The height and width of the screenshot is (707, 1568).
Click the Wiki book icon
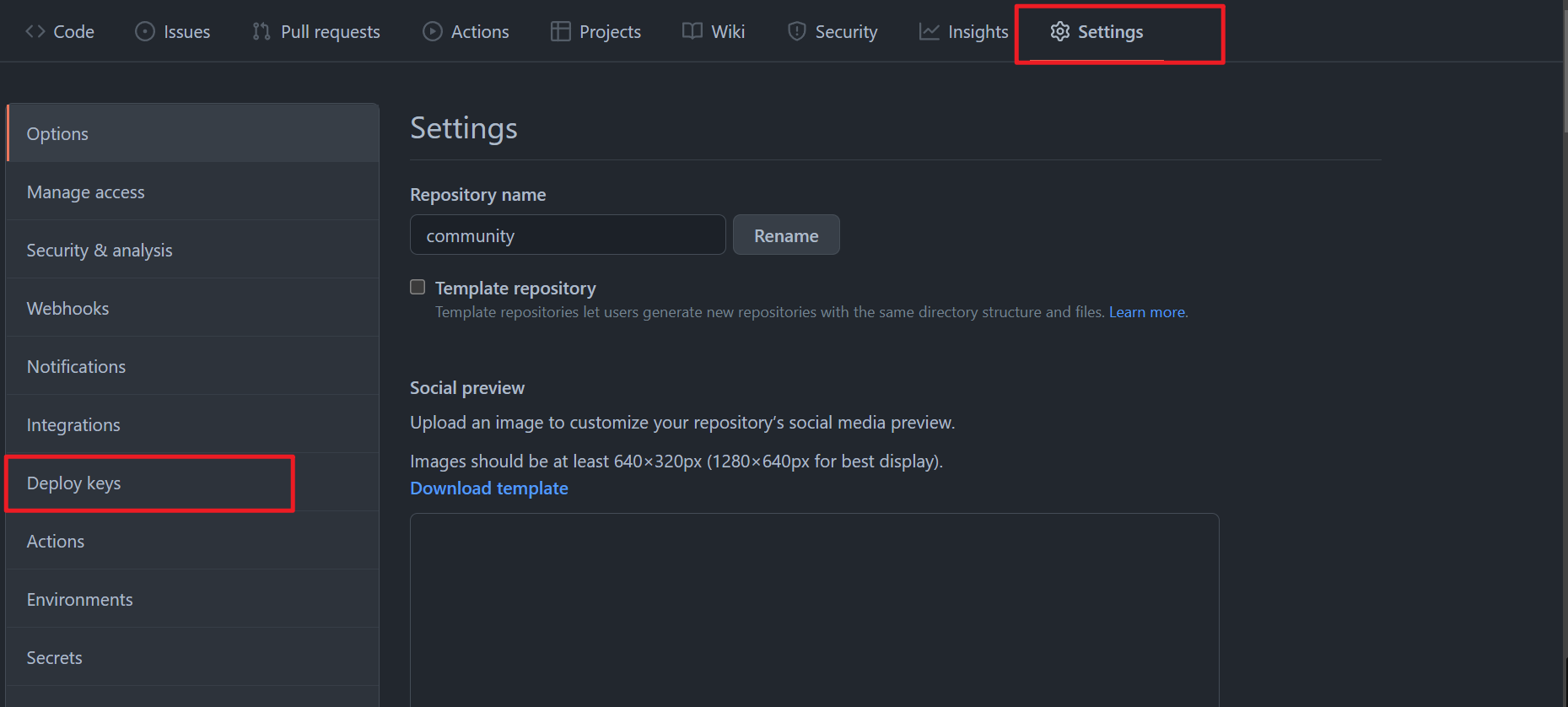tap(692, 31)
